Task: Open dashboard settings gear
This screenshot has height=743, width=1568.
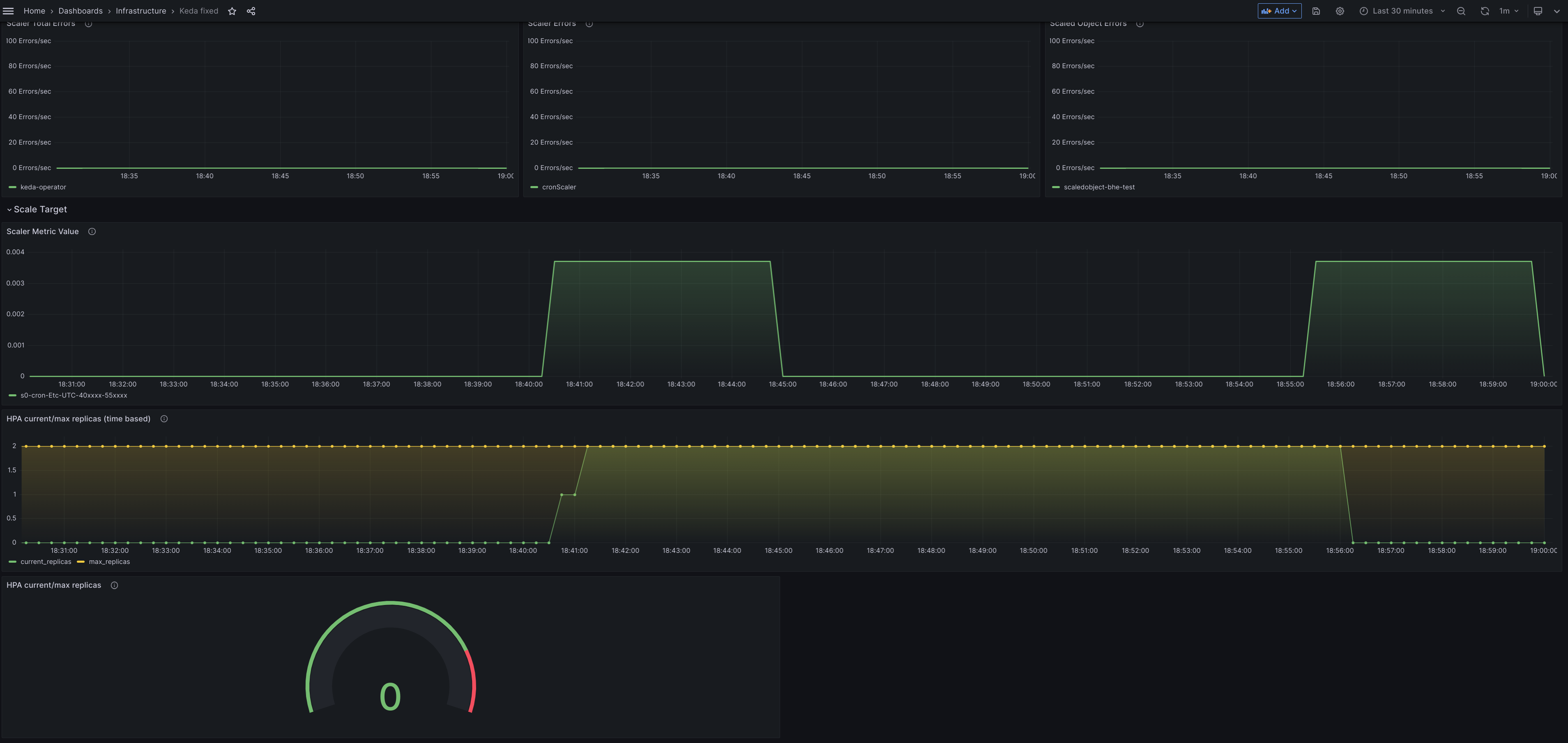Action: point(1340,10)
